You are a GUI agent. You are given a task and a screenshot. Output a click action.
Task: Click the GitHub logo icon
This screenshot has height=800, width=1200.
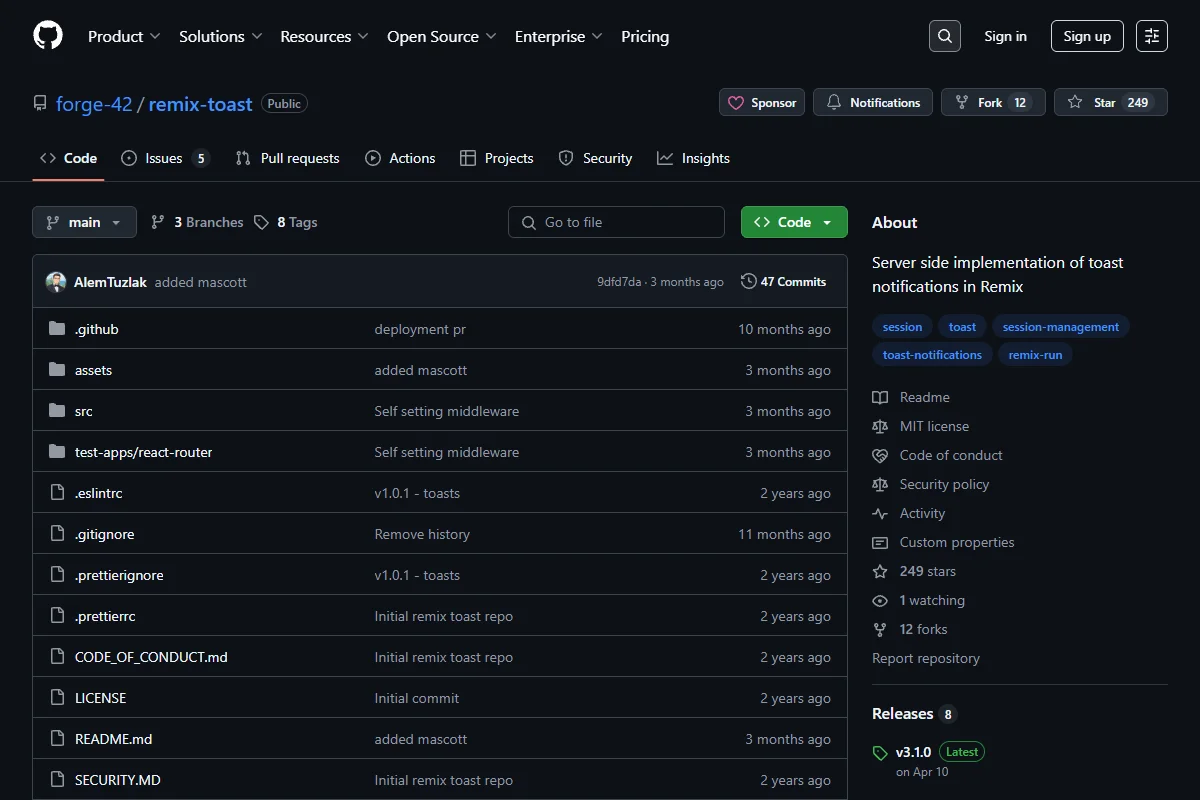[48, 36]
